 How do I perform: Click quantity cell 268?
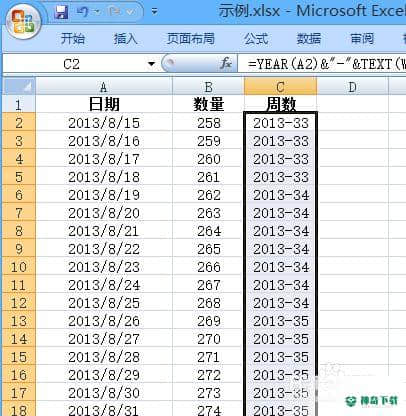pyautogui.click(x=208, y=303)
